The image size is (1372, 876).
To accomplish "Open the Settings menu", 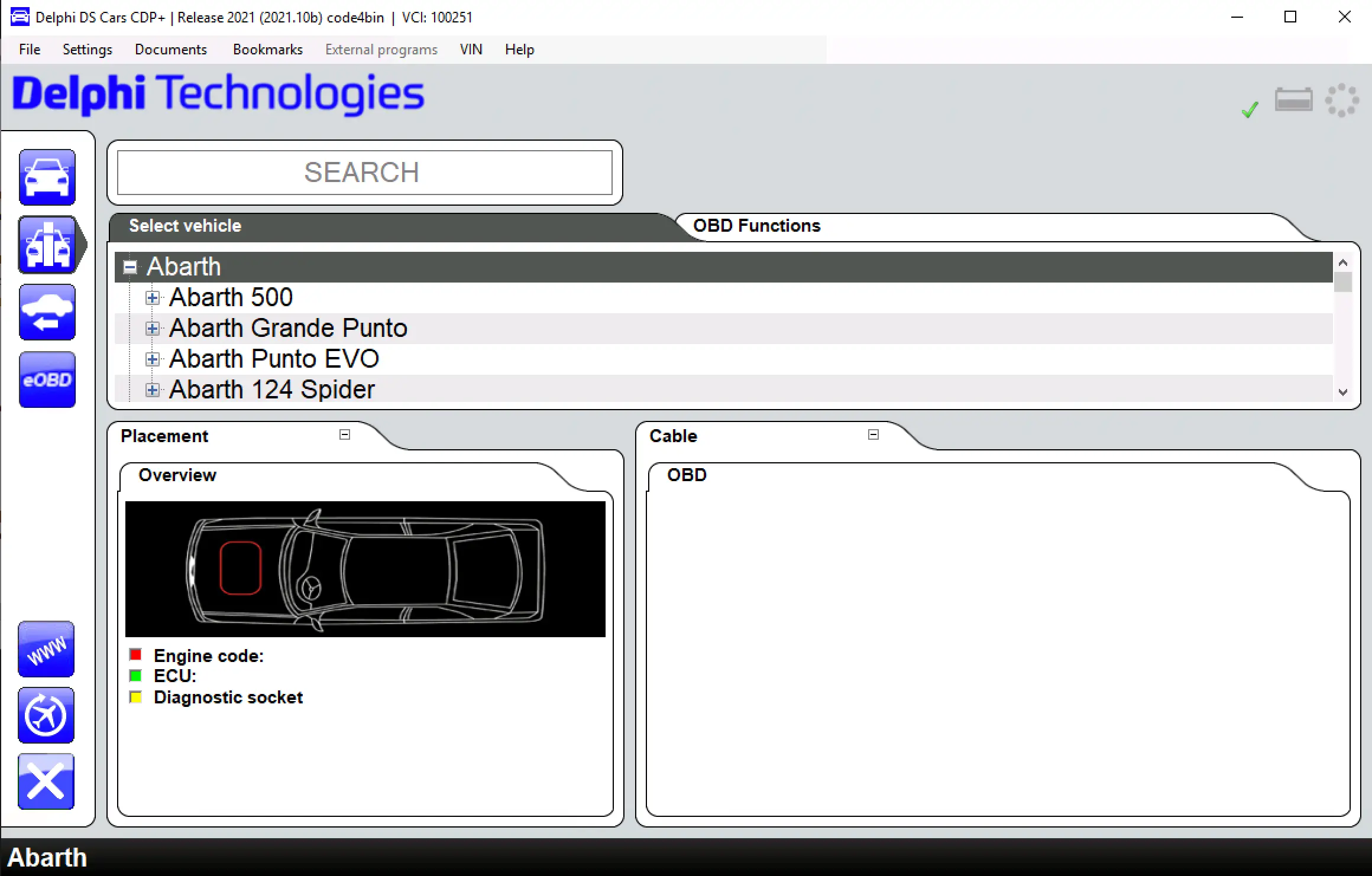I will point(87,50).
